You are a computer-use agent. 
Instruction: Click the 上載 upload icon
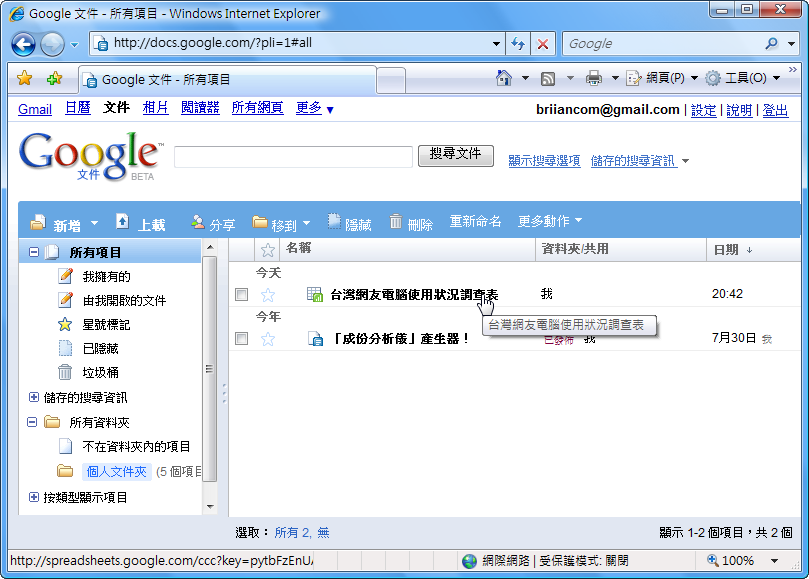122,222
